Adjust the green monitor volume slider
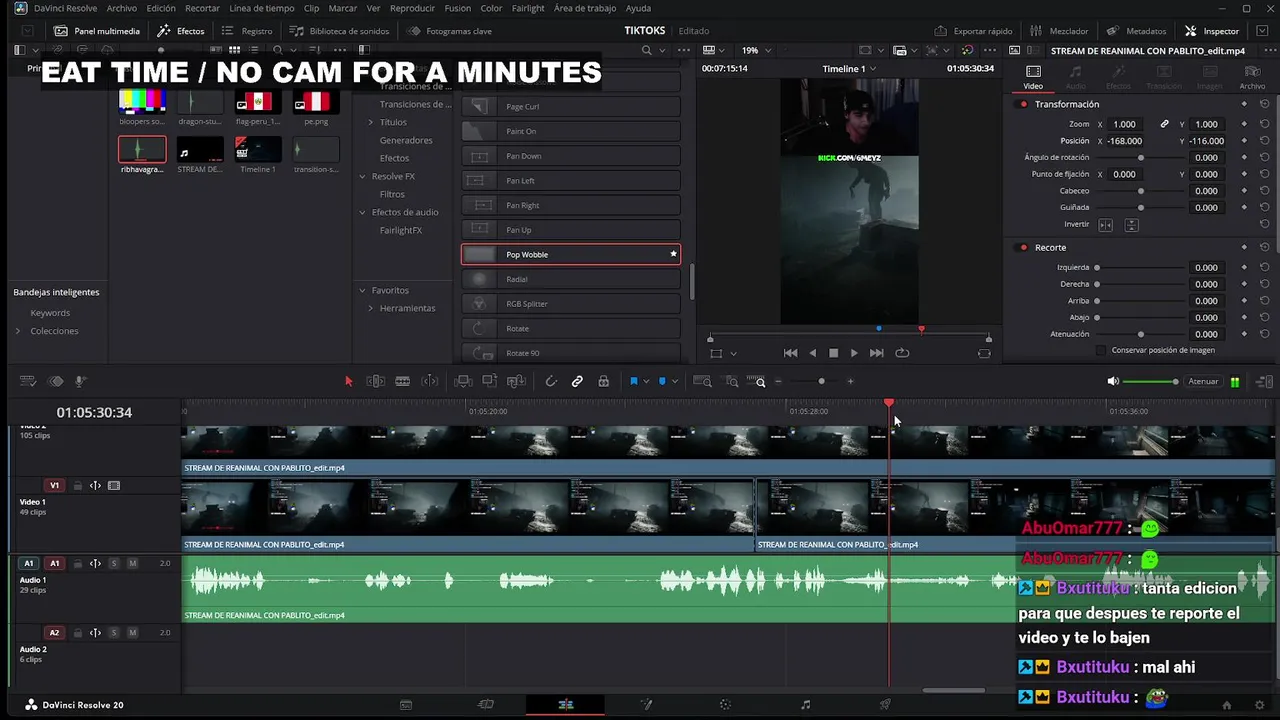 (x=1150, y=381)
